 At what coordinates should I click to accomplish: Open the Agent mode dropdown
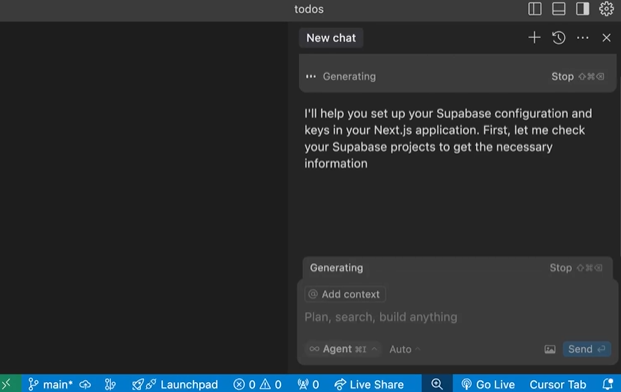click(x=343, y=349)
